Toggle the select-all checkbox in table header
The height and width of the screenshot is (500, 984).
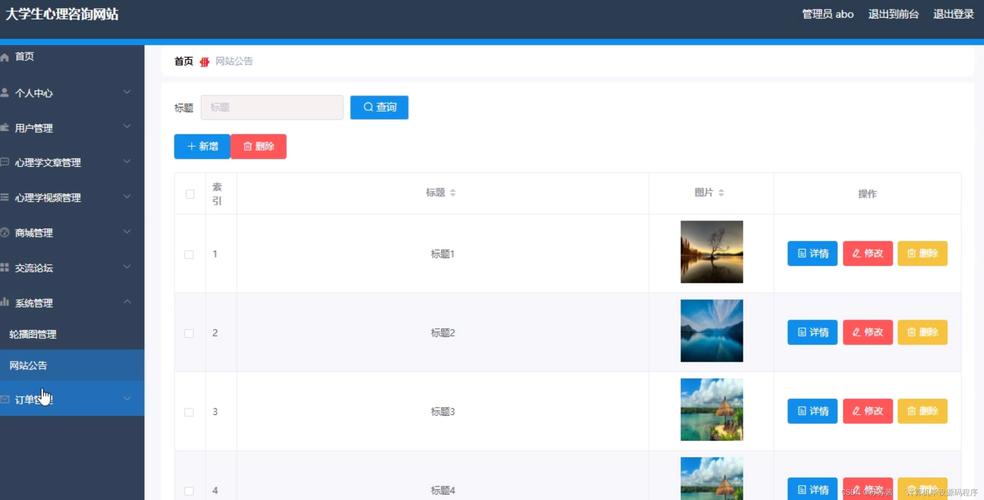190,194
